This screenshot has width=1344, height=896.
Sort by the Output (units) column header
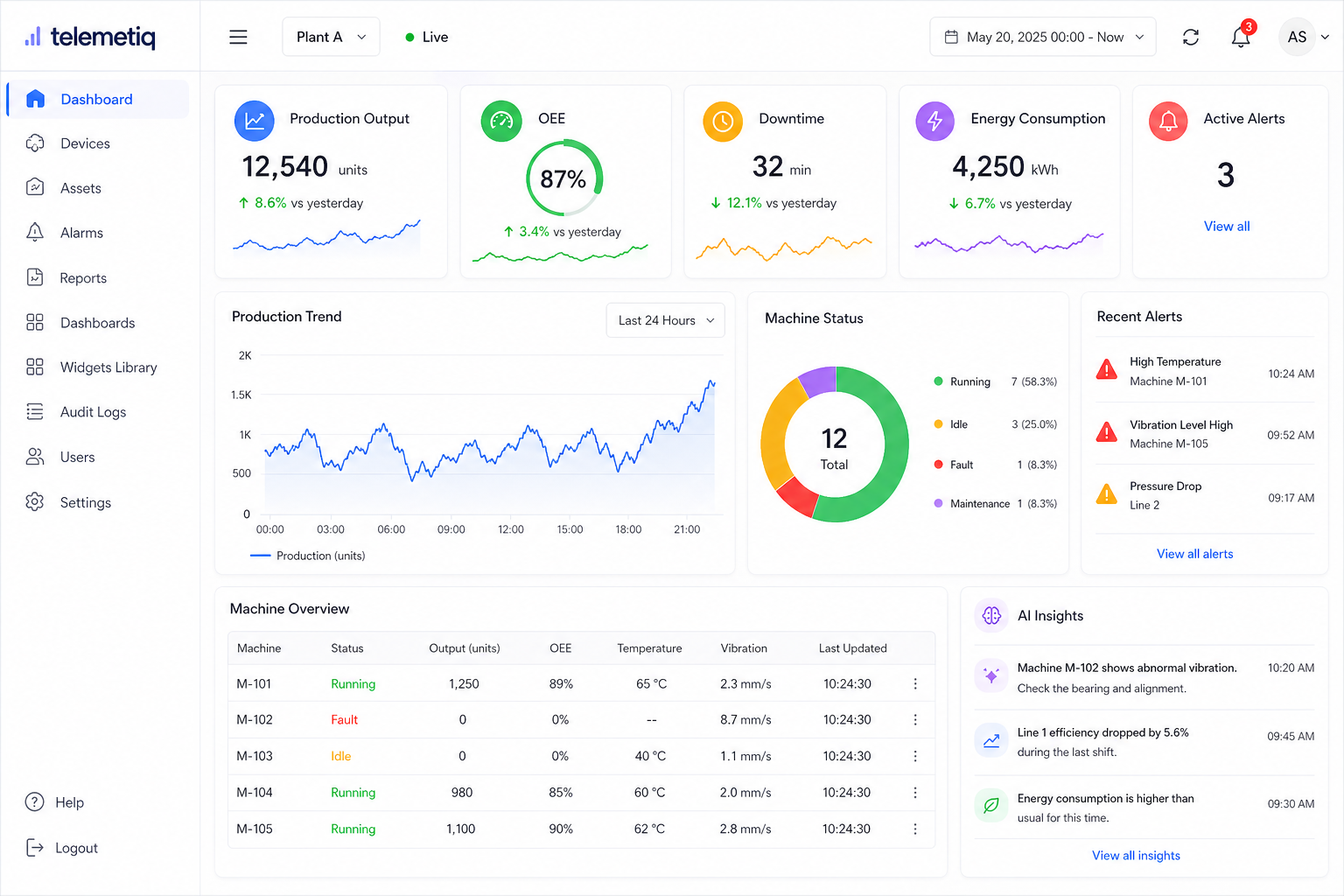pyautogui.click(x=464, y=648)
